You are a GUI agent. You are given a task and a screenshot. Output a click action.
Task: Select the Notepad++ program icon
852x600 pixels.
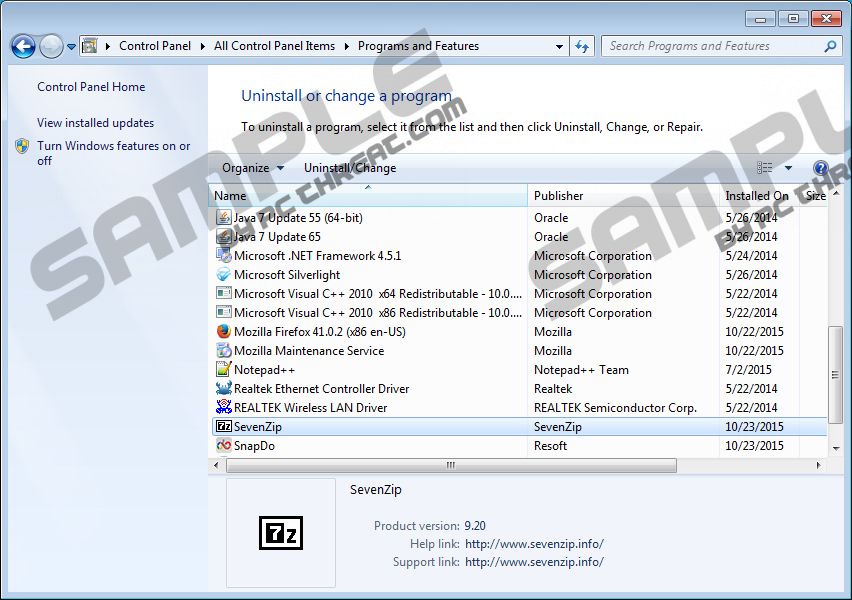click(223, 370)
